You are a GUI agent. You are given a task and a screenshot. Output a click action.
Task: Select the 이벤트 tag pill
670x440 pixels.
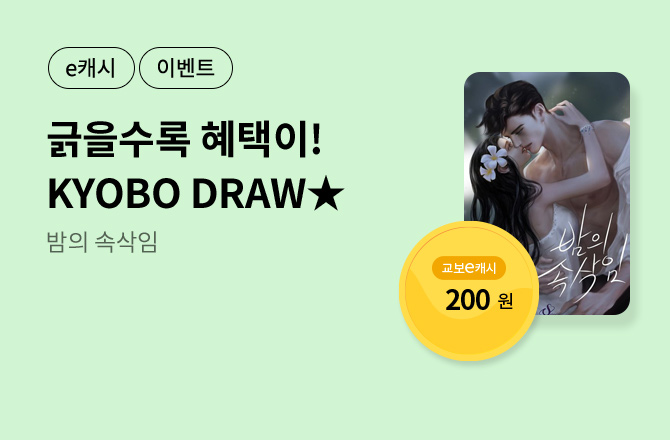[186, 68]
